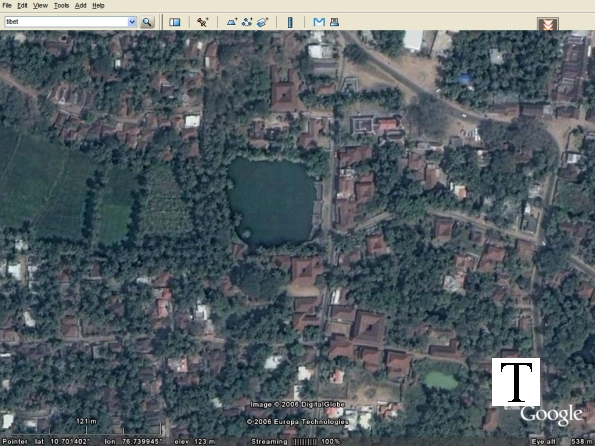
Task: Click the orange chevron navigation toggle
Action: [548, 24]
